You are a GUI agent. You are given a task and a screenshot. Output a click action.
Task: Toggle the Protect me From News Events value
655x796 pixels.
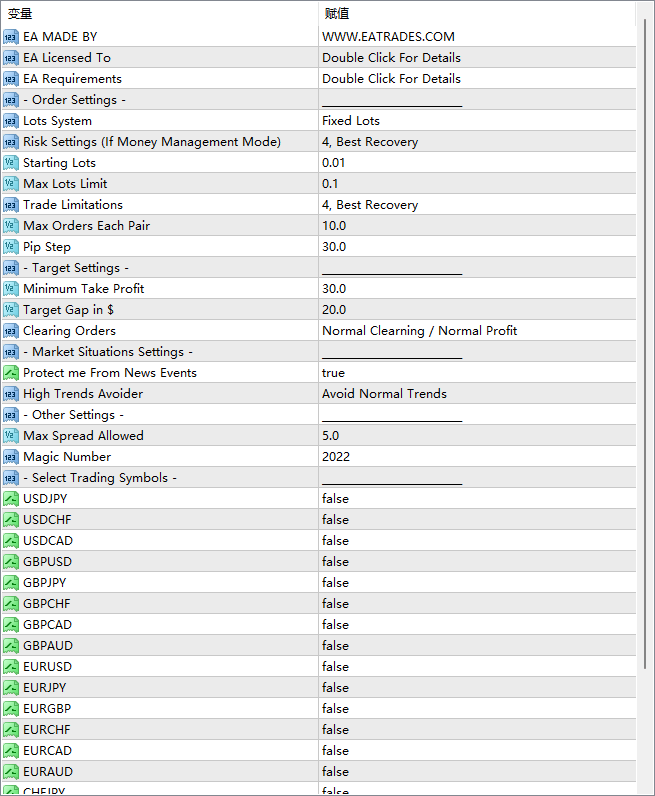coord(333,373)
